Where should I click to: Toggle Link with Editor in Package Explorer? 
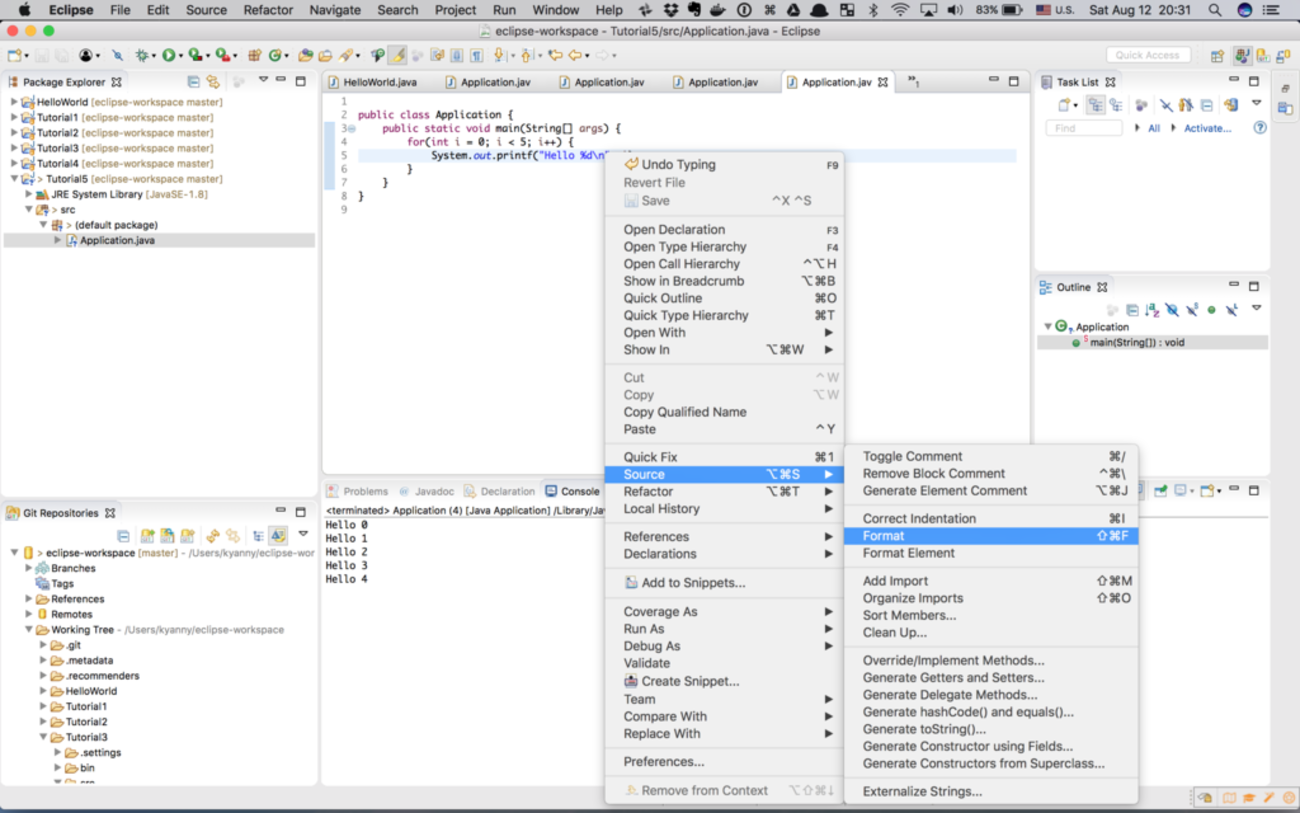coord(213,82)
